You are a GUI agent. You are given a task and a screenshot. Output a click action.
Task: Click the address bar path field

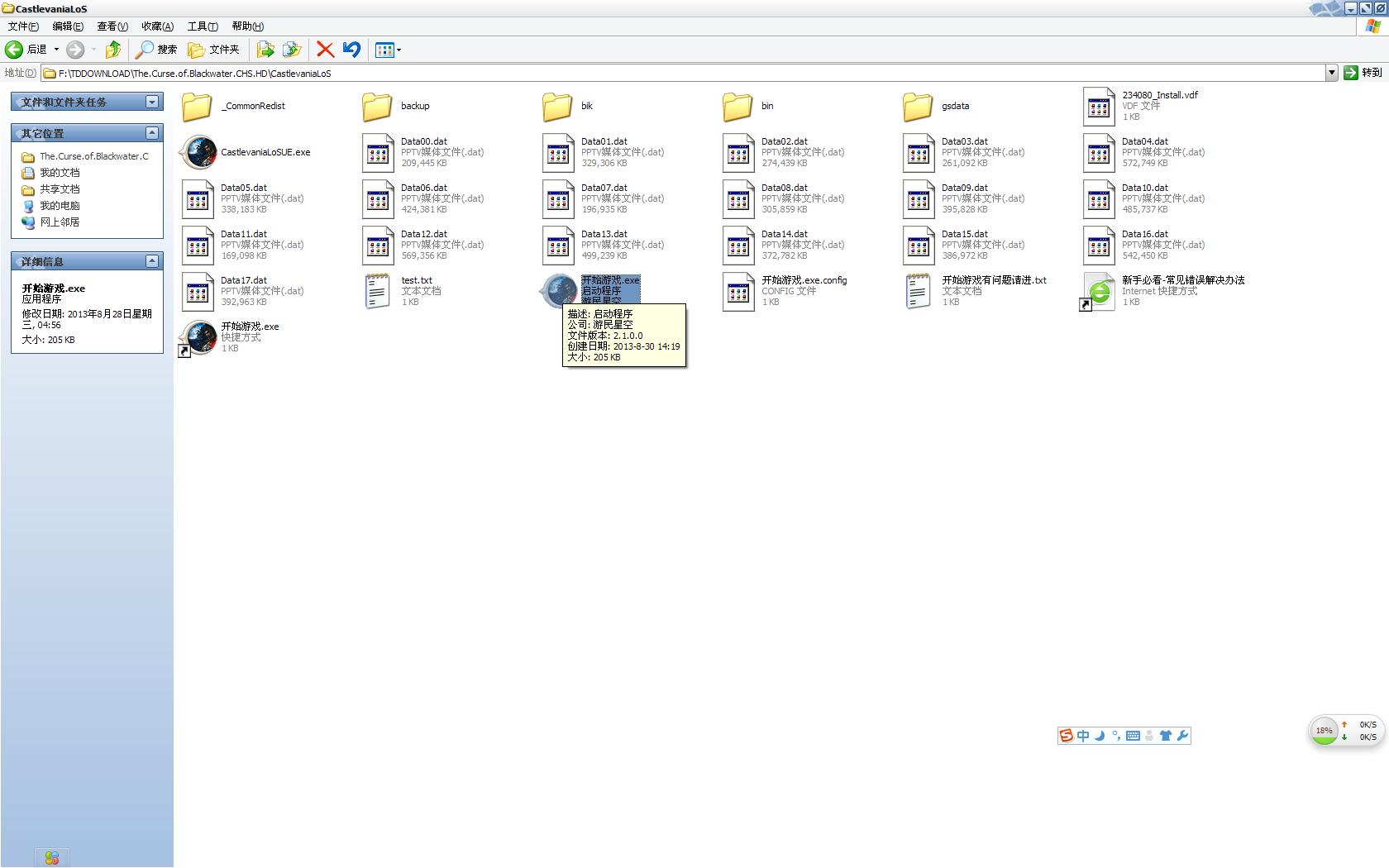pos(683,73)
